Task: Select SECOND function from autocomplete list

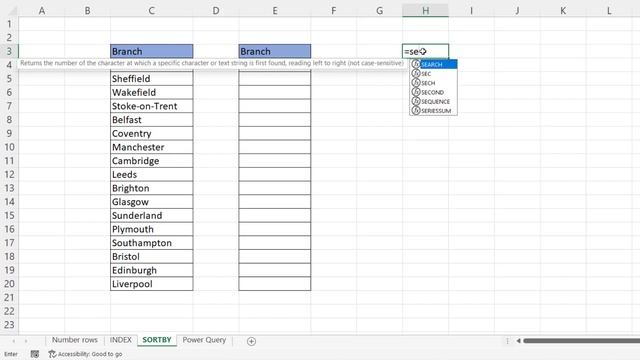Action: [433, 92]
